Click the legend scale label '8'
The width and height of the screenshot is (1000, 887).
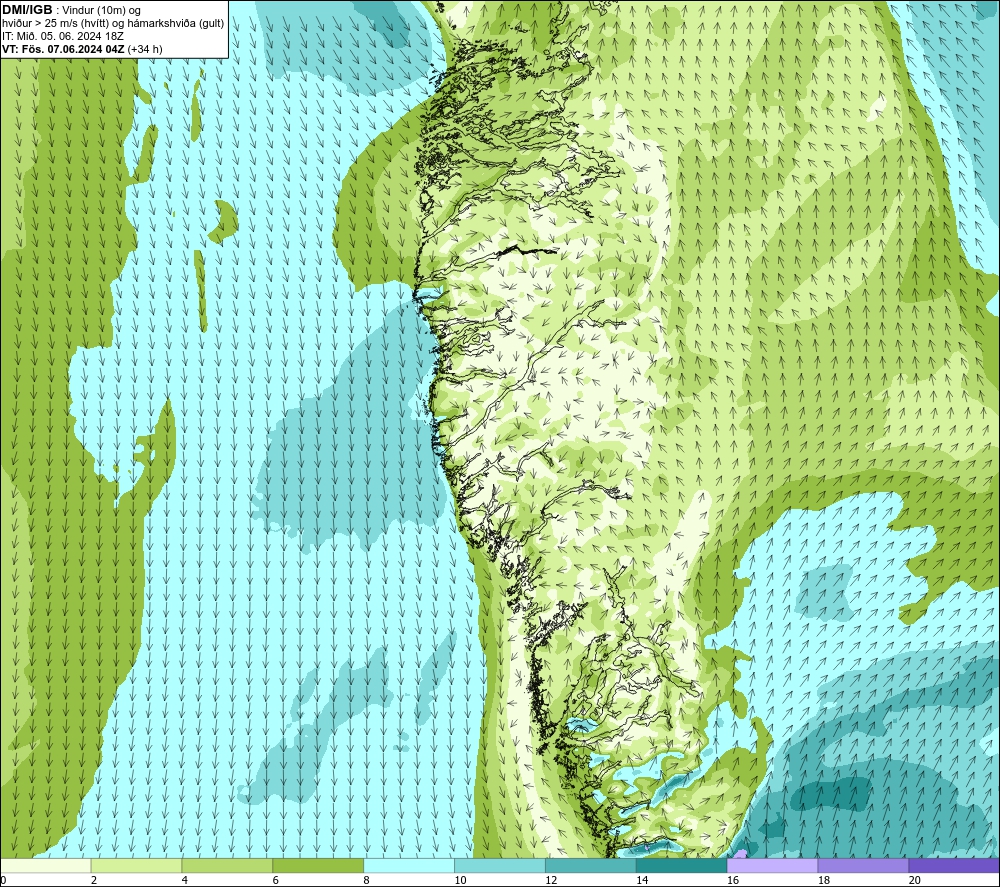366,881
